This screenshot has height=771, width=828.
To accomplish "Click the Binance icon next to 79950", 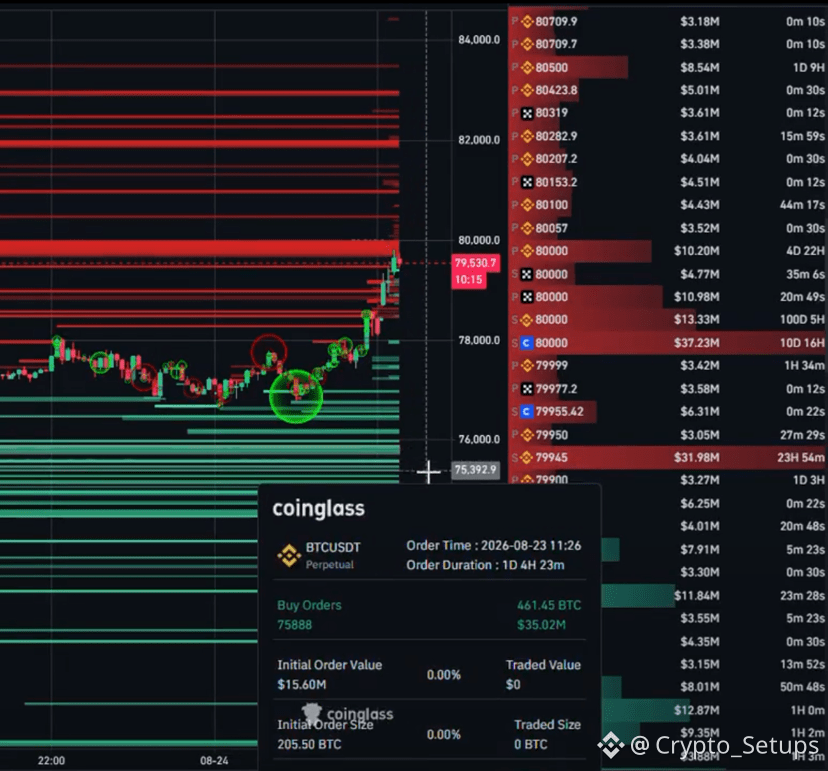I will (527, 435).
